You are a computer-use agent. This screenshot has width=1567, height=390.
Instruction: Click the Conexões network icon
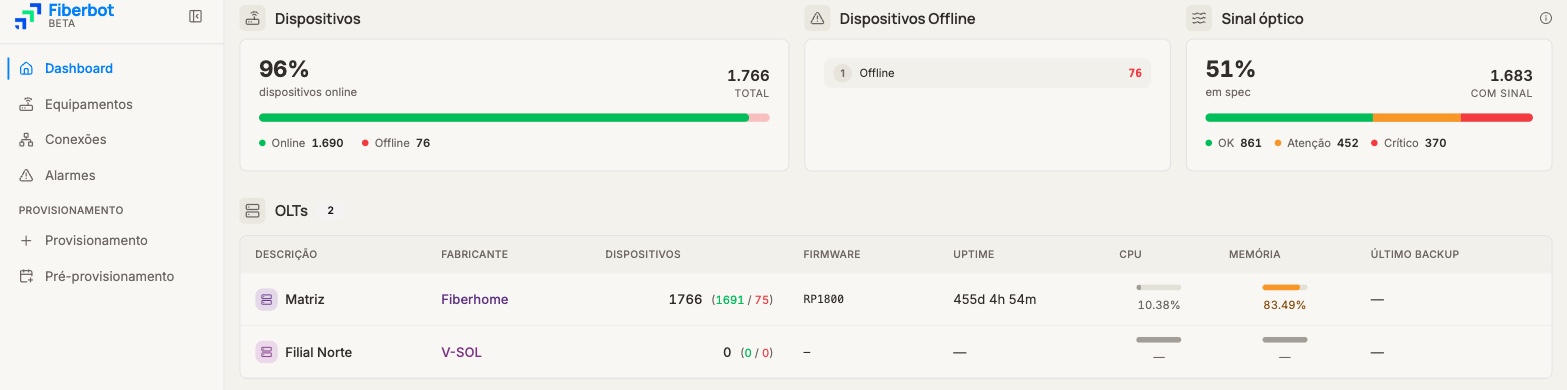[26, 140]
